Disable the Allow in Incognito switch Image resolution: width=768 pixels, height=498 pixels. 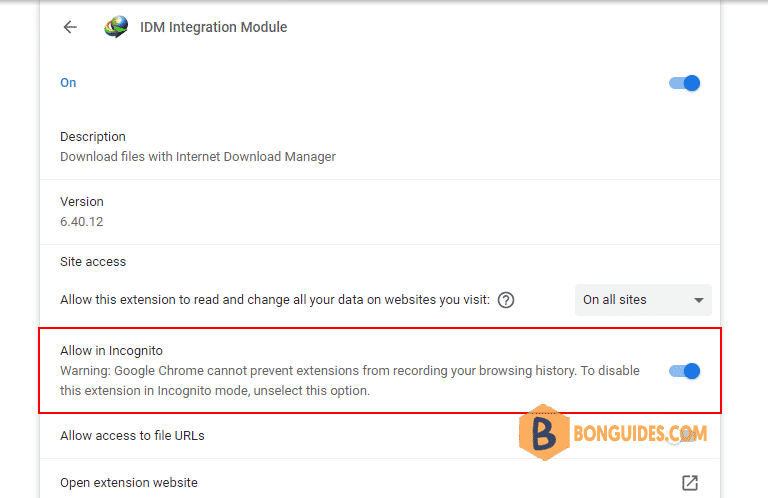click(x=684, y=371)
